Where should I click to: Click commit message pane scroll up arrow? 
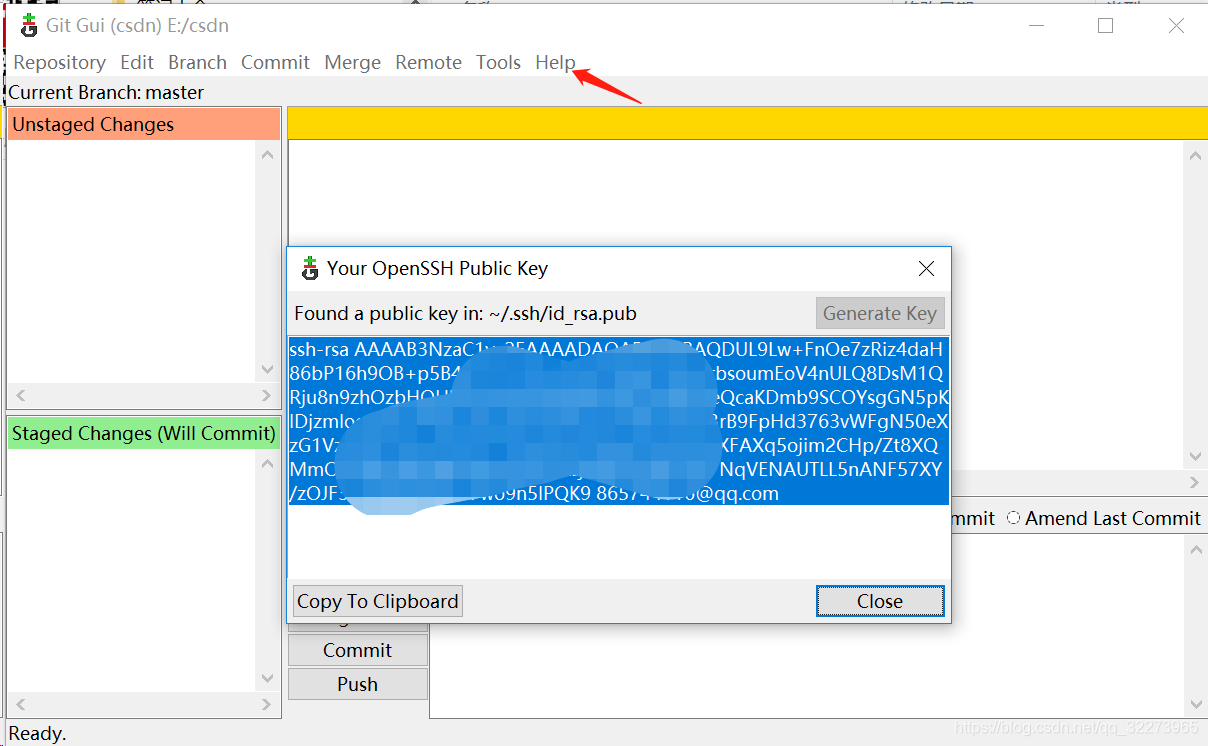(1196, 548)
